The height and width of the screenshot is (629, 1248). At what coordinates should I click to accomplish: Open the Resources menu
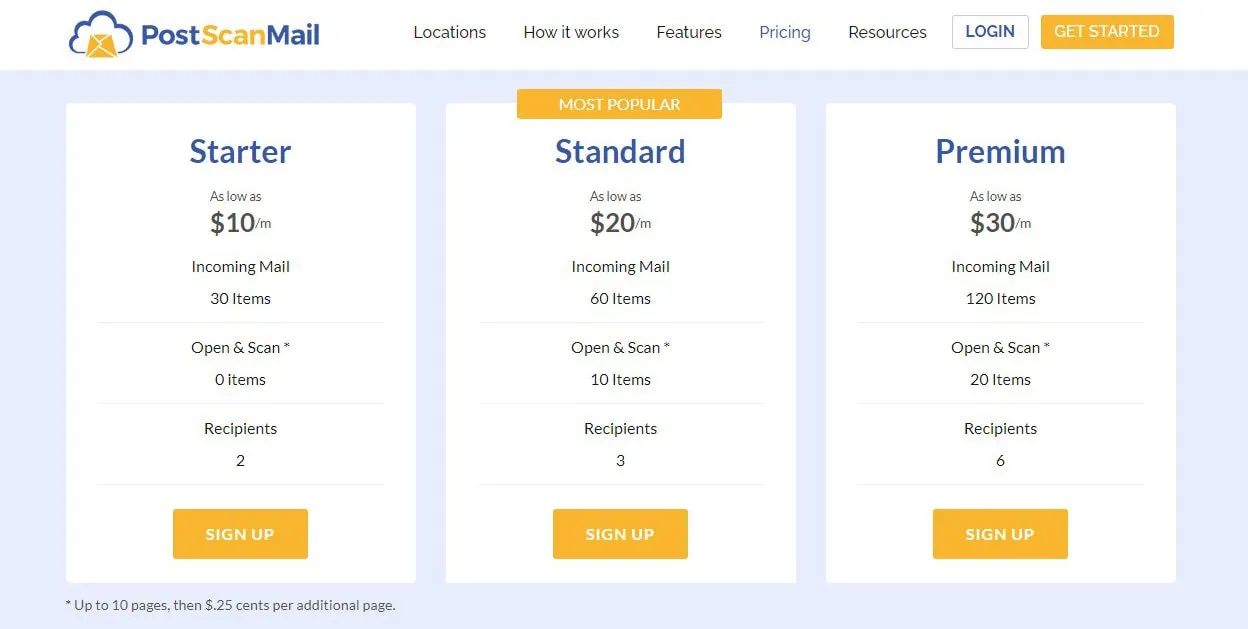click(887, 32)
